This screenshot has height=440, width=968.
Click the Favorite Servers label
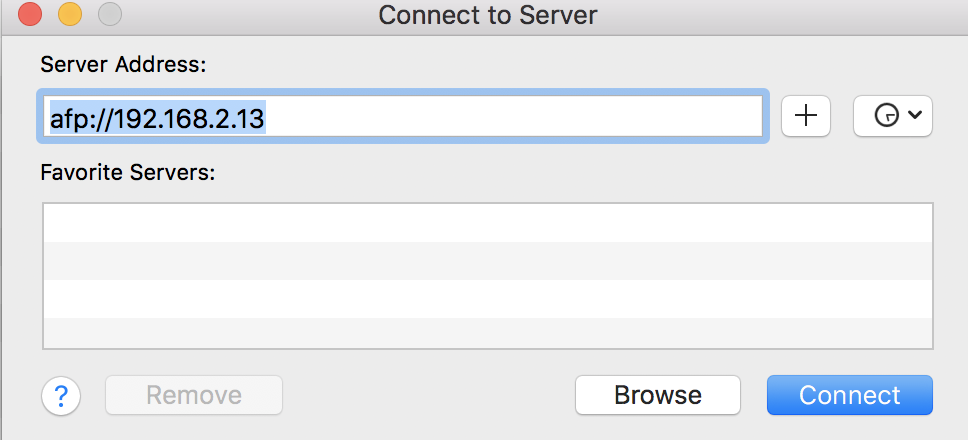click(x=127, y=172)
